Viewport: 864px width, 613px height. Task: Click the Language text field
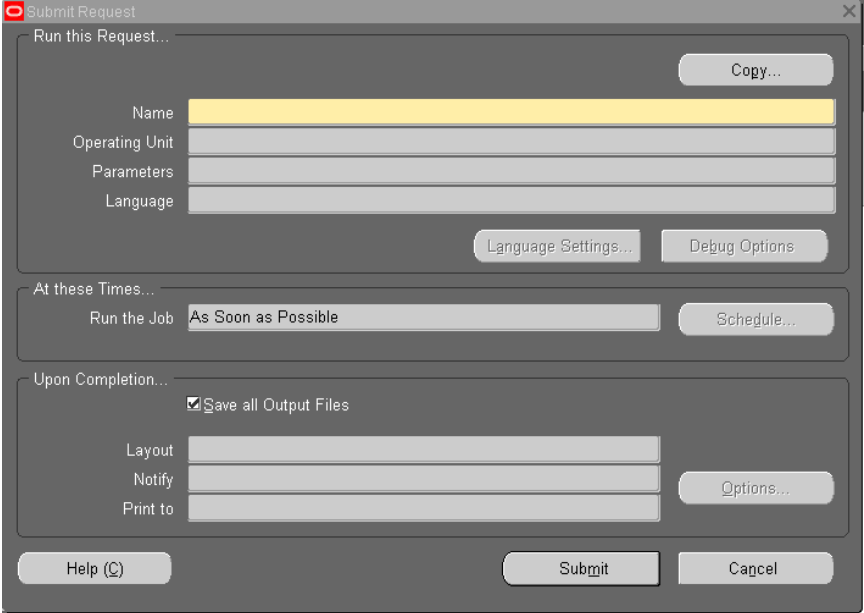510,201
